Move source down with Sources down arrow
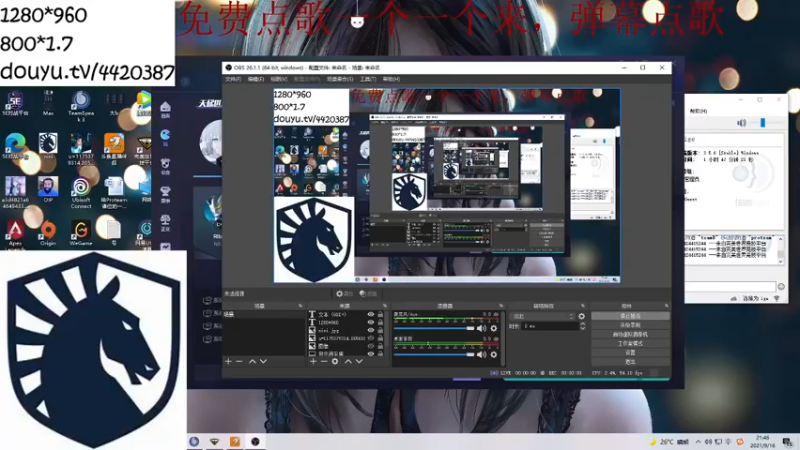Screen dimensions: 800x450 coord(359,361)
